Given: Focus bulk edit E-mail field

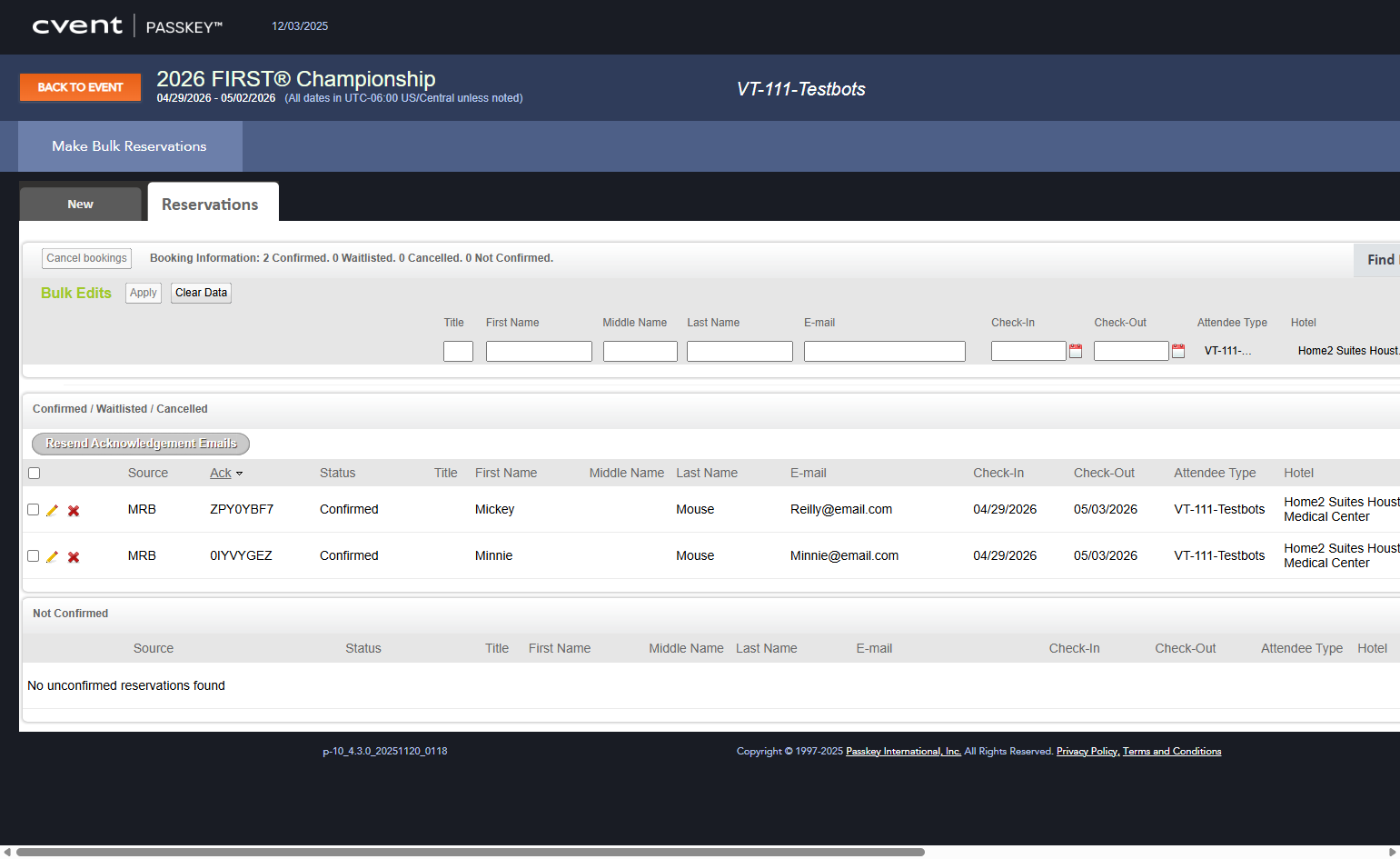Looking at the screenshot, I should point(885,351).
